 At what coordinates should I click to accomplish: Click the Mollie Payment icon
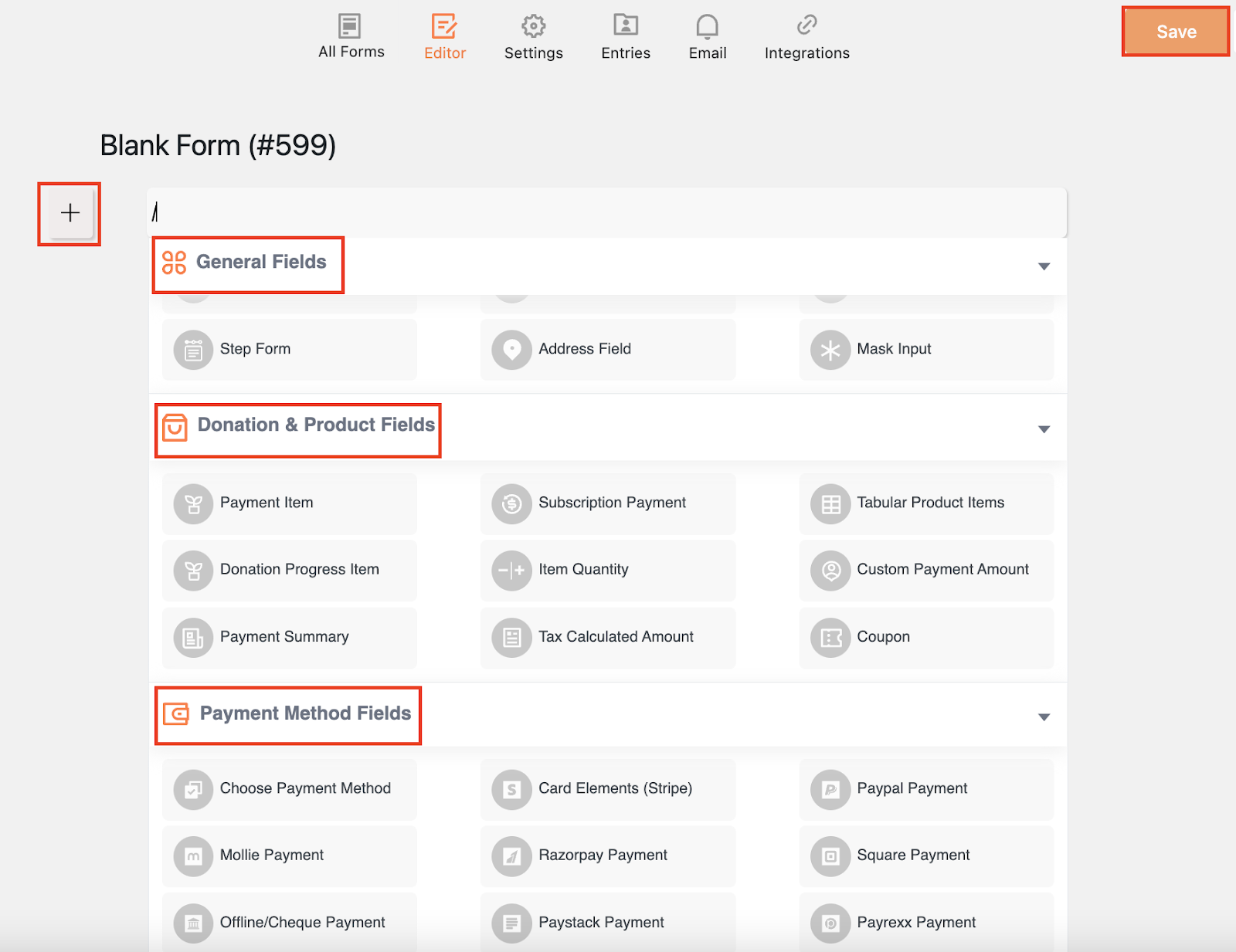click(x=193, y=856)
